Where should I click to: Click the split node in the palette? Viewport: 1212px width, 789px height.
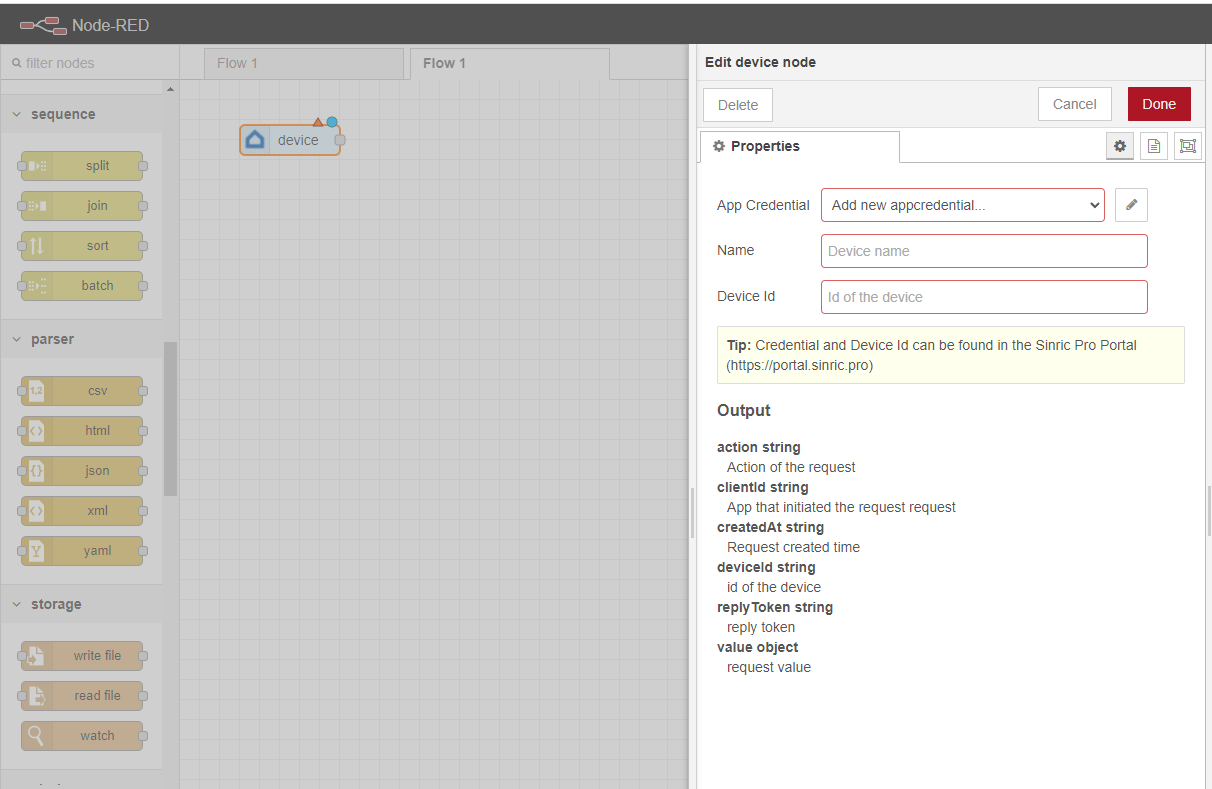(x=82, y=166)
